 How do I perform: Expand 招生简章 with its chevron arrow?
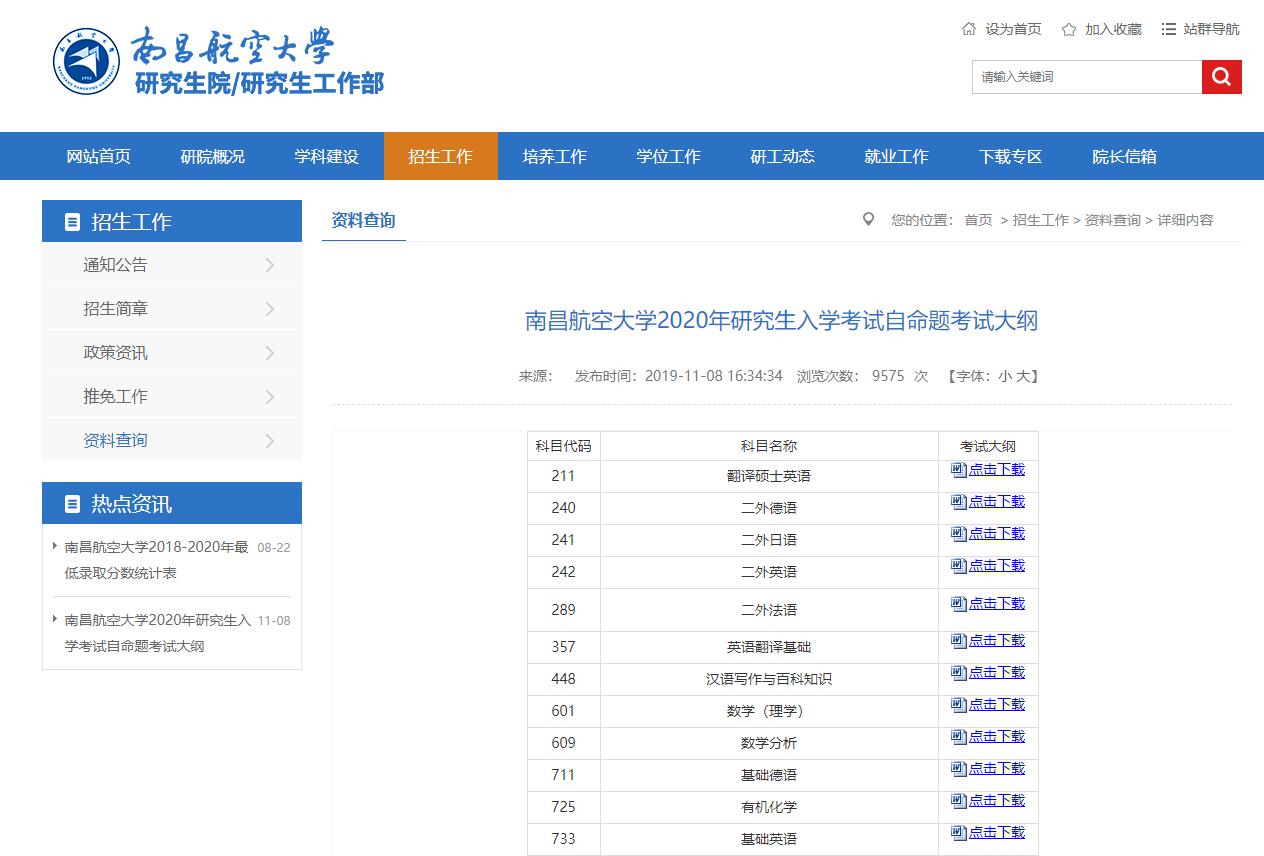point(269,309)
